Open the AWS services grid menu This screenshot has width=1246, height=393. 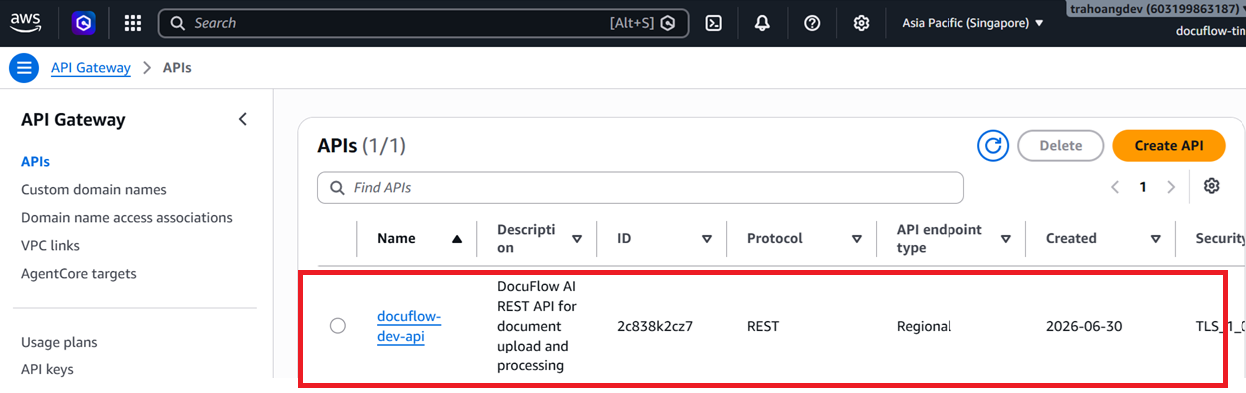[132, 23]
